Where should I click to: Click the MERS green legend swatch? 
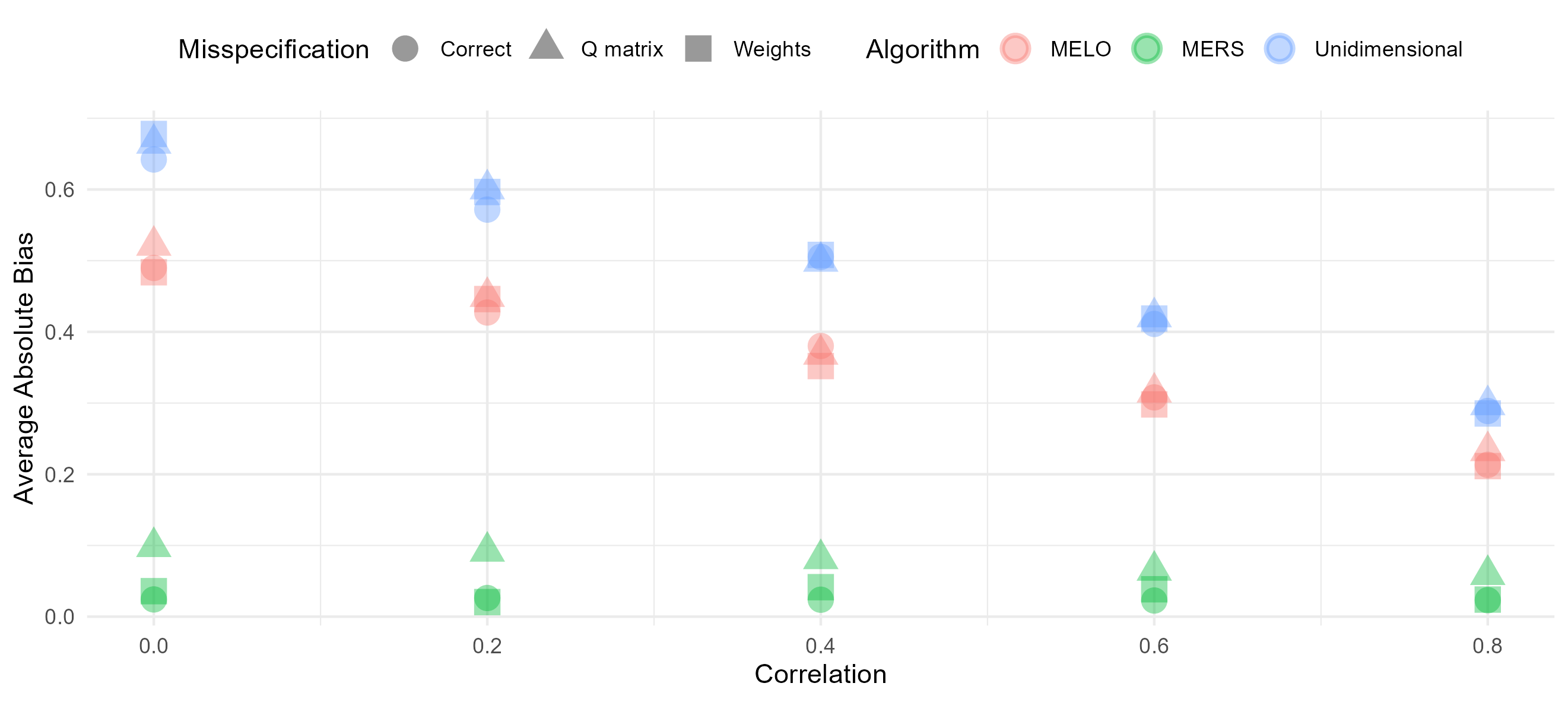click(1147, 49)
